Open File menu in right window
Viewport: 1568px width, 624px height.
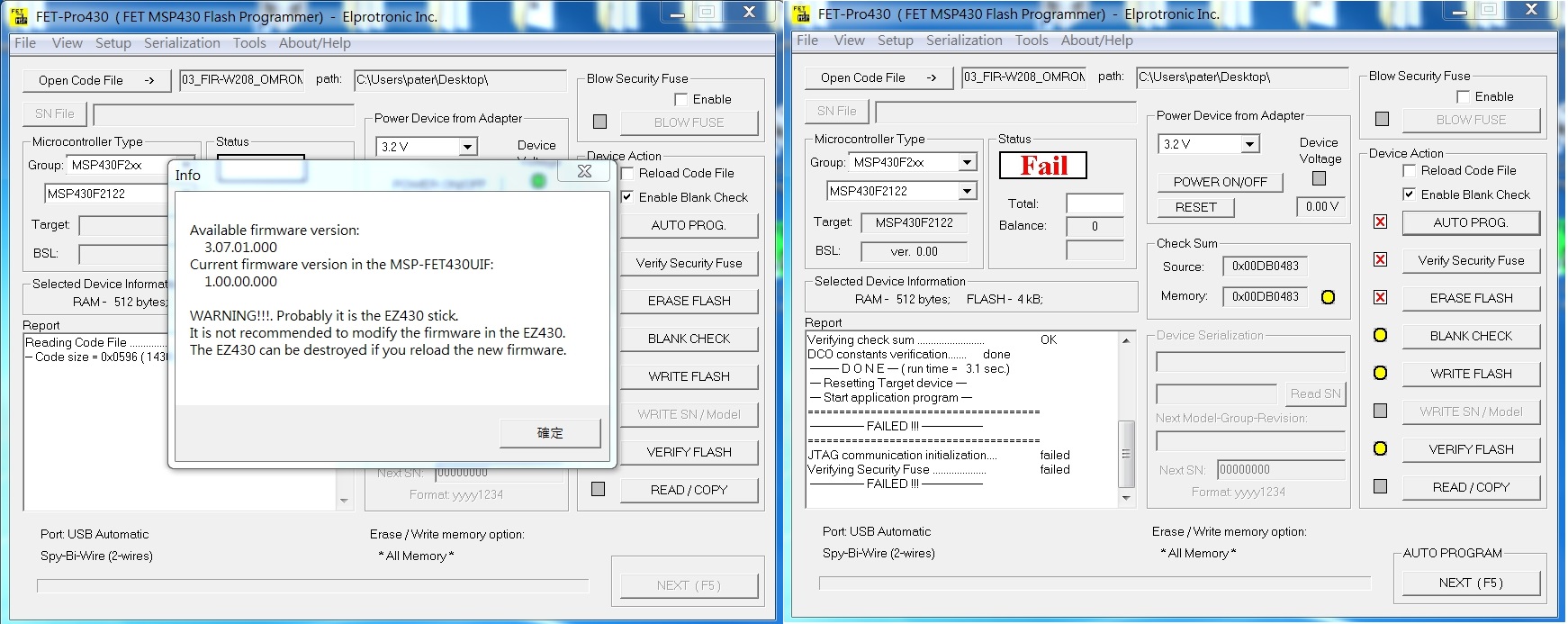(807, 41)
